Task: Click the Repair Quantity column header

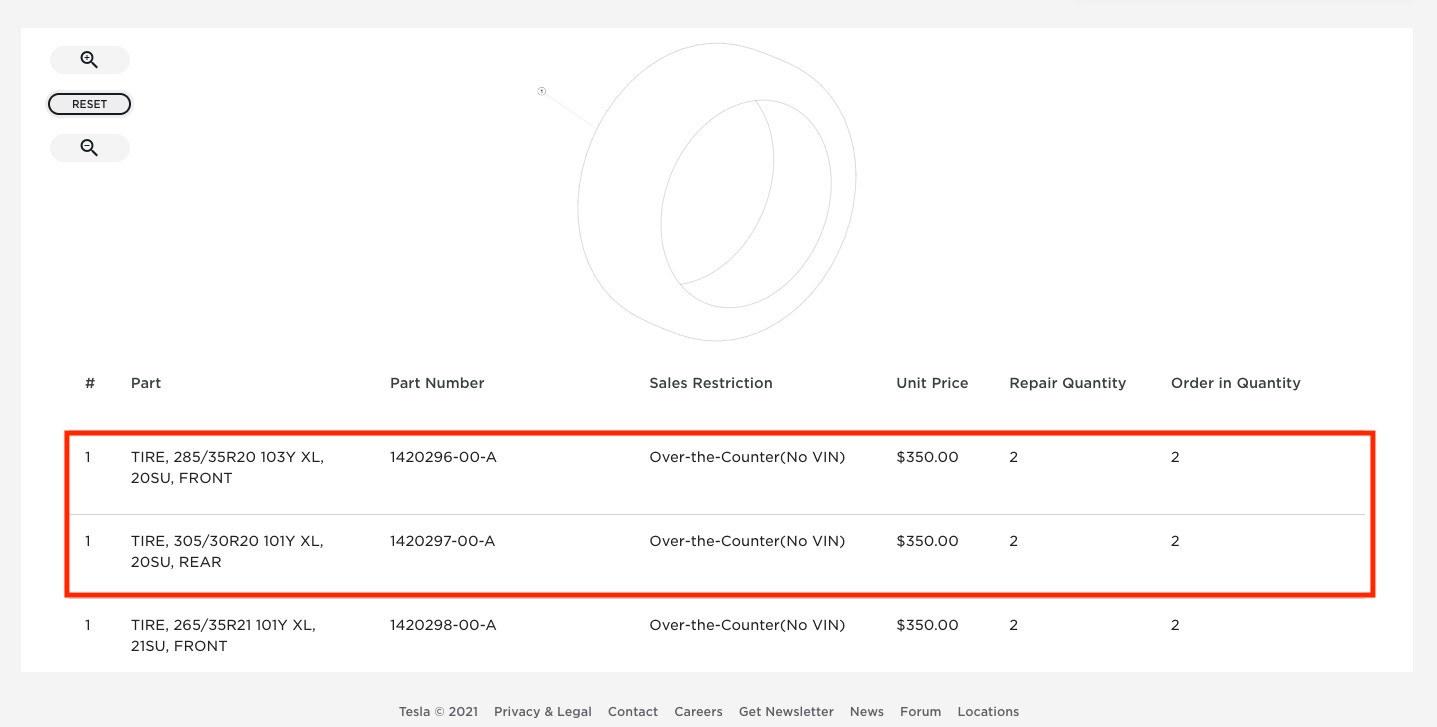Action: (x=1068, y=383)
